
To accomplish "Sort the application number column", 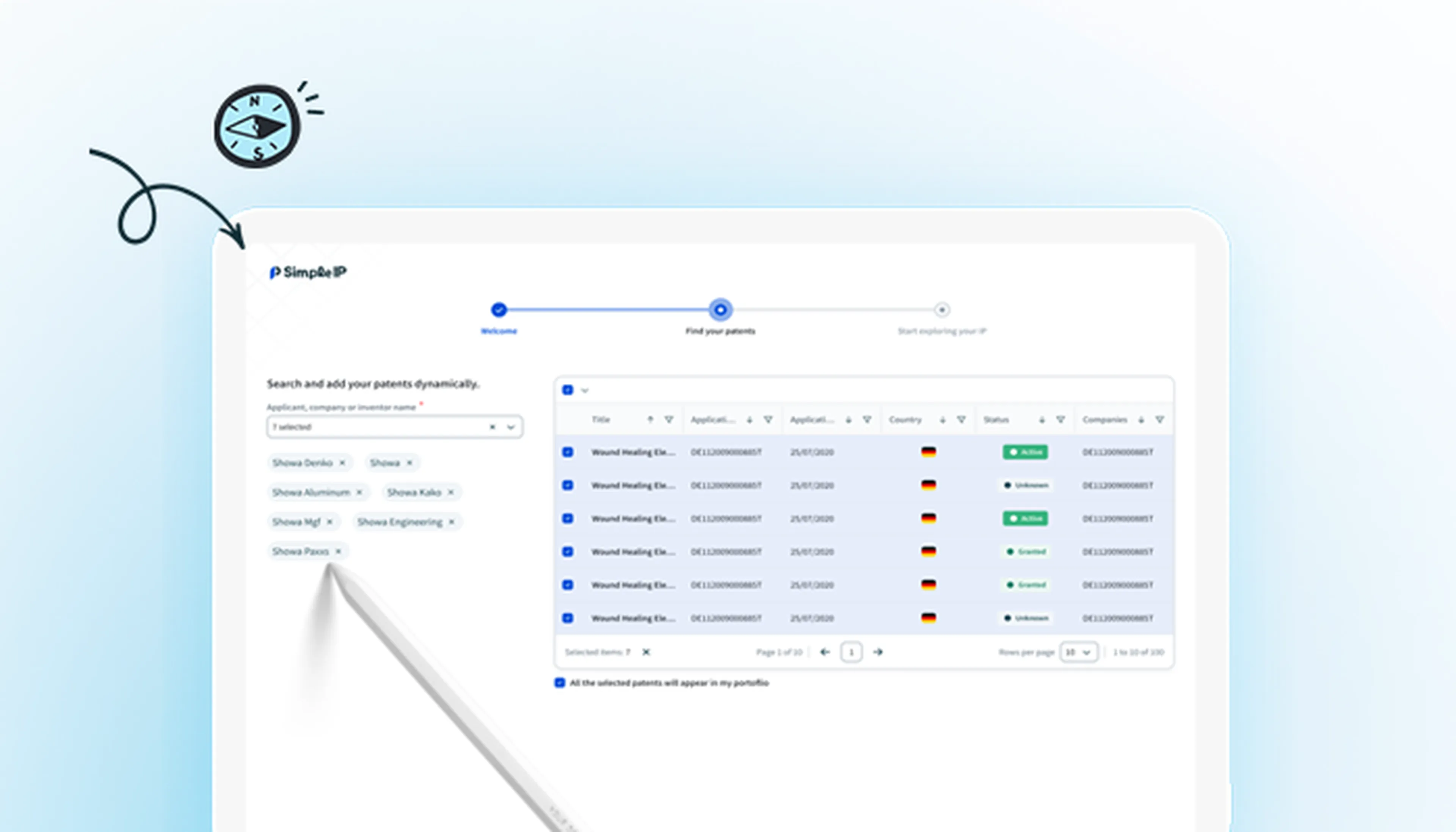I will (749, 419).
